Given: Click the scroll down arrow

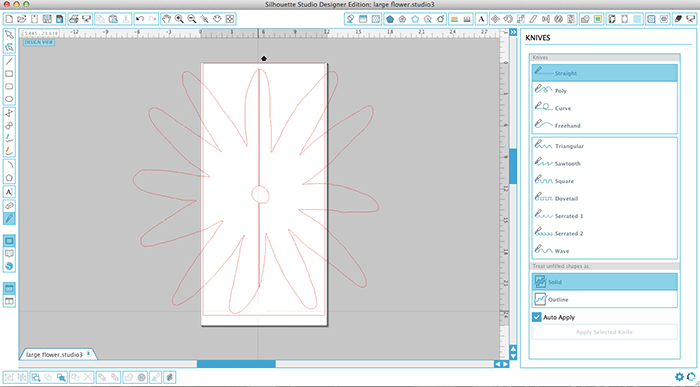Looking at the screenshot, I should tap(513, 356).
